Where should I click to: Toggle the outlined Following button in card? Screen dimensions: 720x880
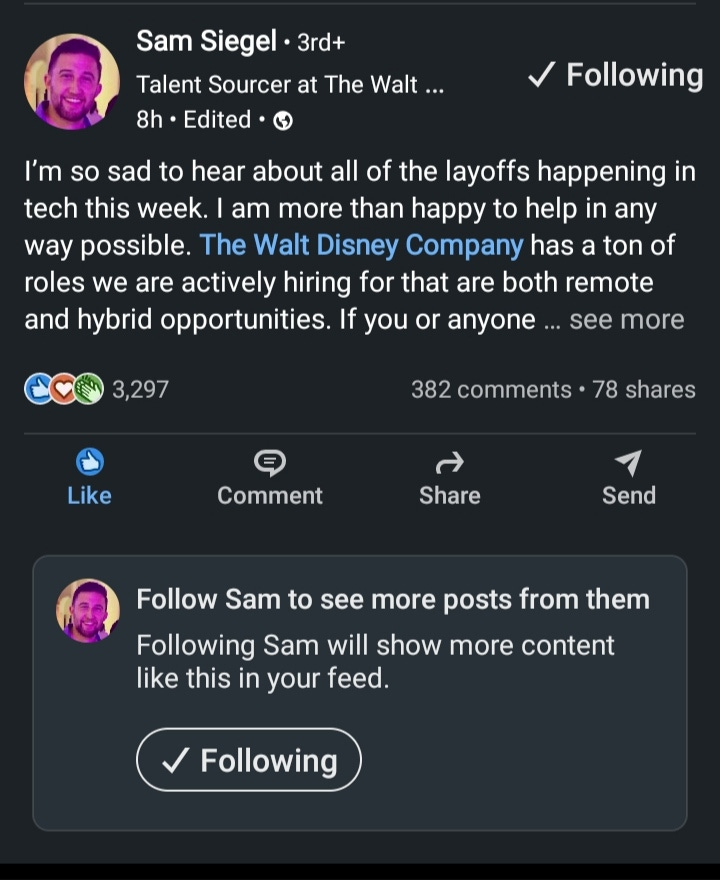tap(249, 760)
